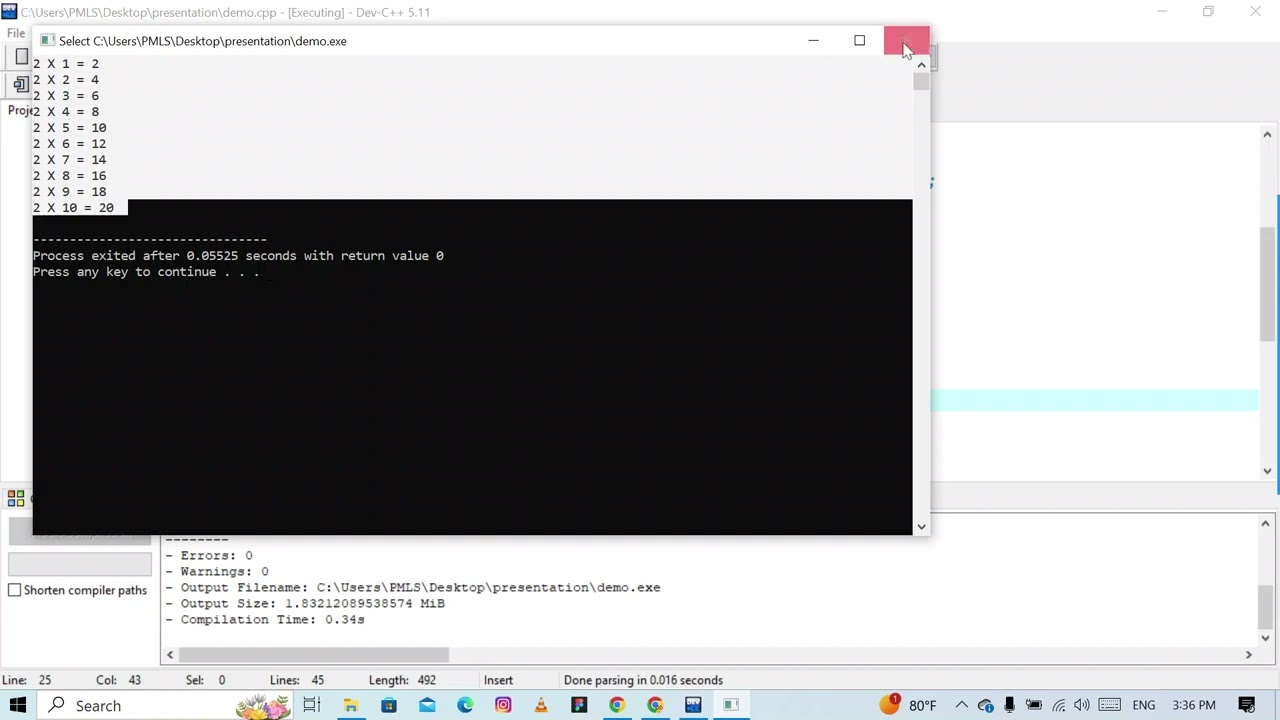Viewport: 1280px width, 720px height.
Task: Click the microphone tray icon
Action: tap(1009, 705)
